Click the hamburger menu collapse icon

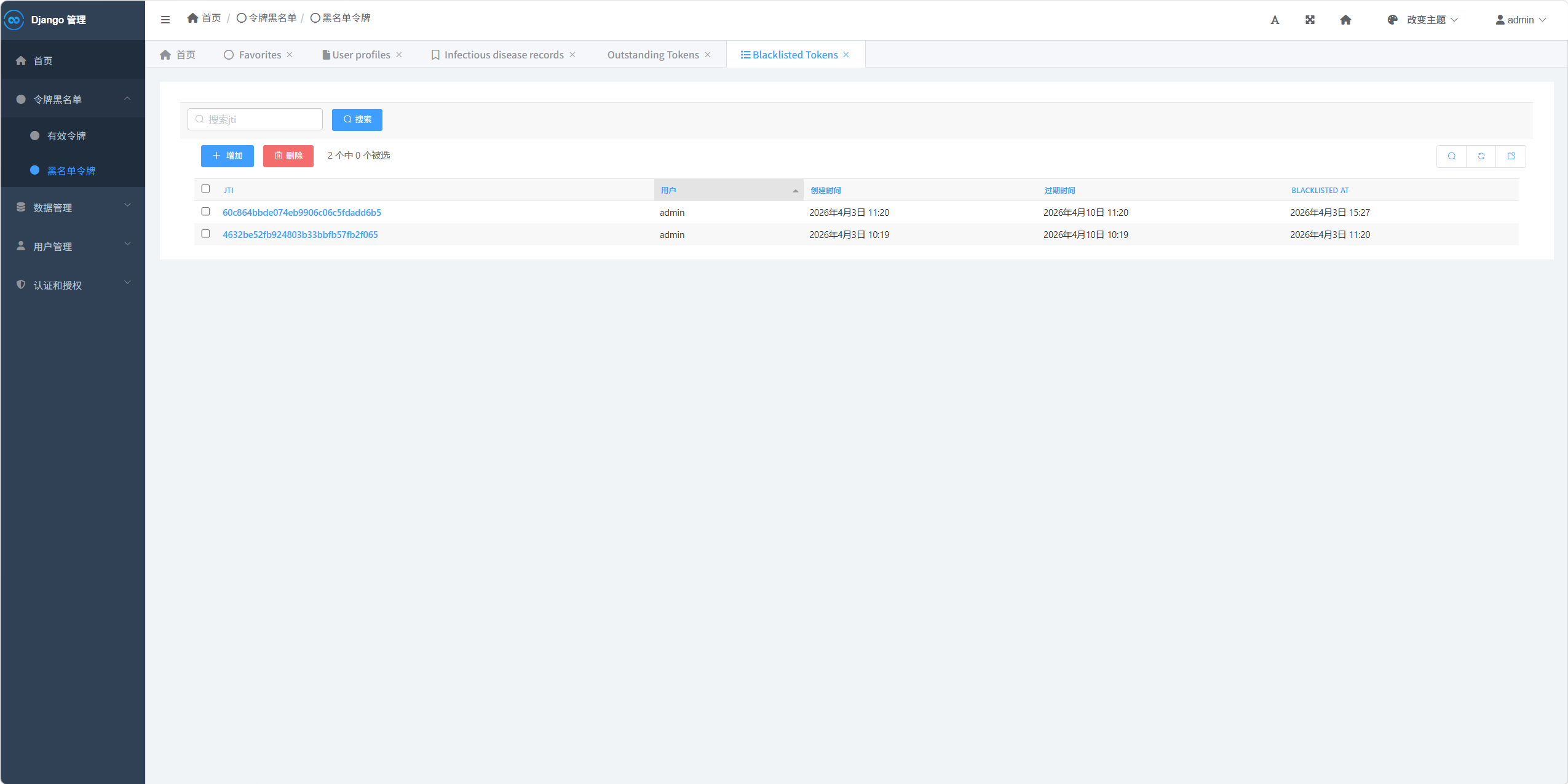click(x=165, y=20)
